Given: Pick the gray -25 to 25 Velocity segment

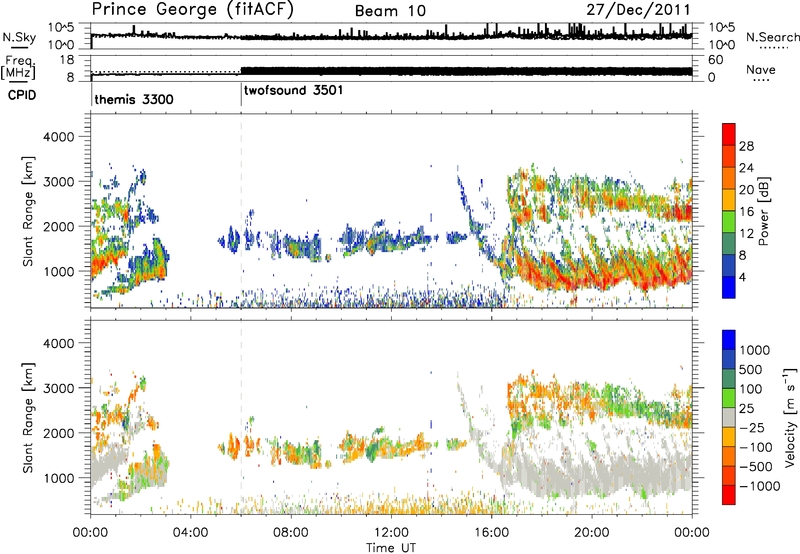Looking at the screenshot, I should click(x=729, y=417).
